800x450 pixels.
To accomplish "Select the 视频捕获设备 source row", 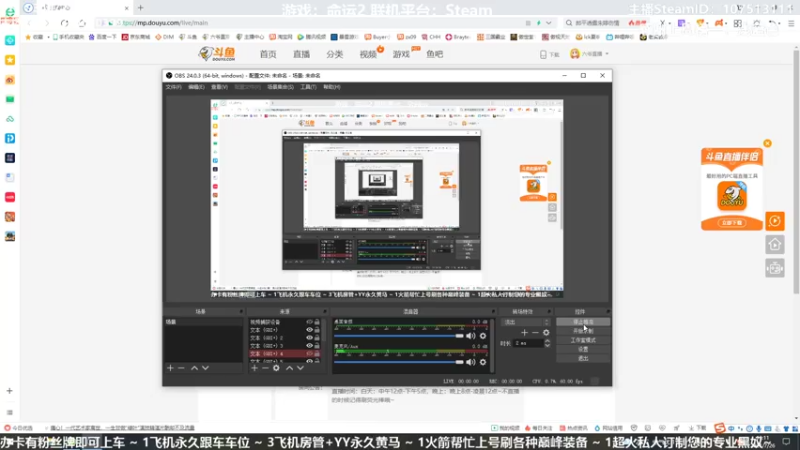I will click(x=285, y=322).
